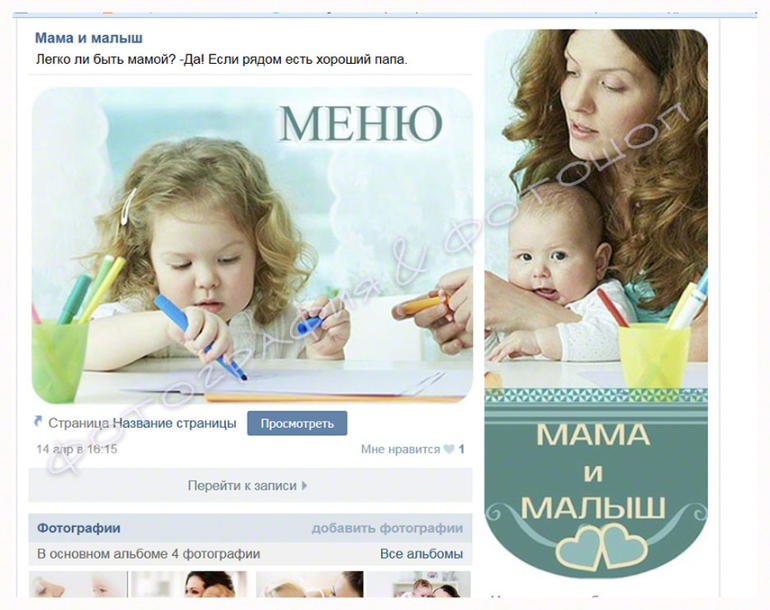Open the third photo thumbnail in the album
The width and height of the screenshot is (770, 610).
309,584
